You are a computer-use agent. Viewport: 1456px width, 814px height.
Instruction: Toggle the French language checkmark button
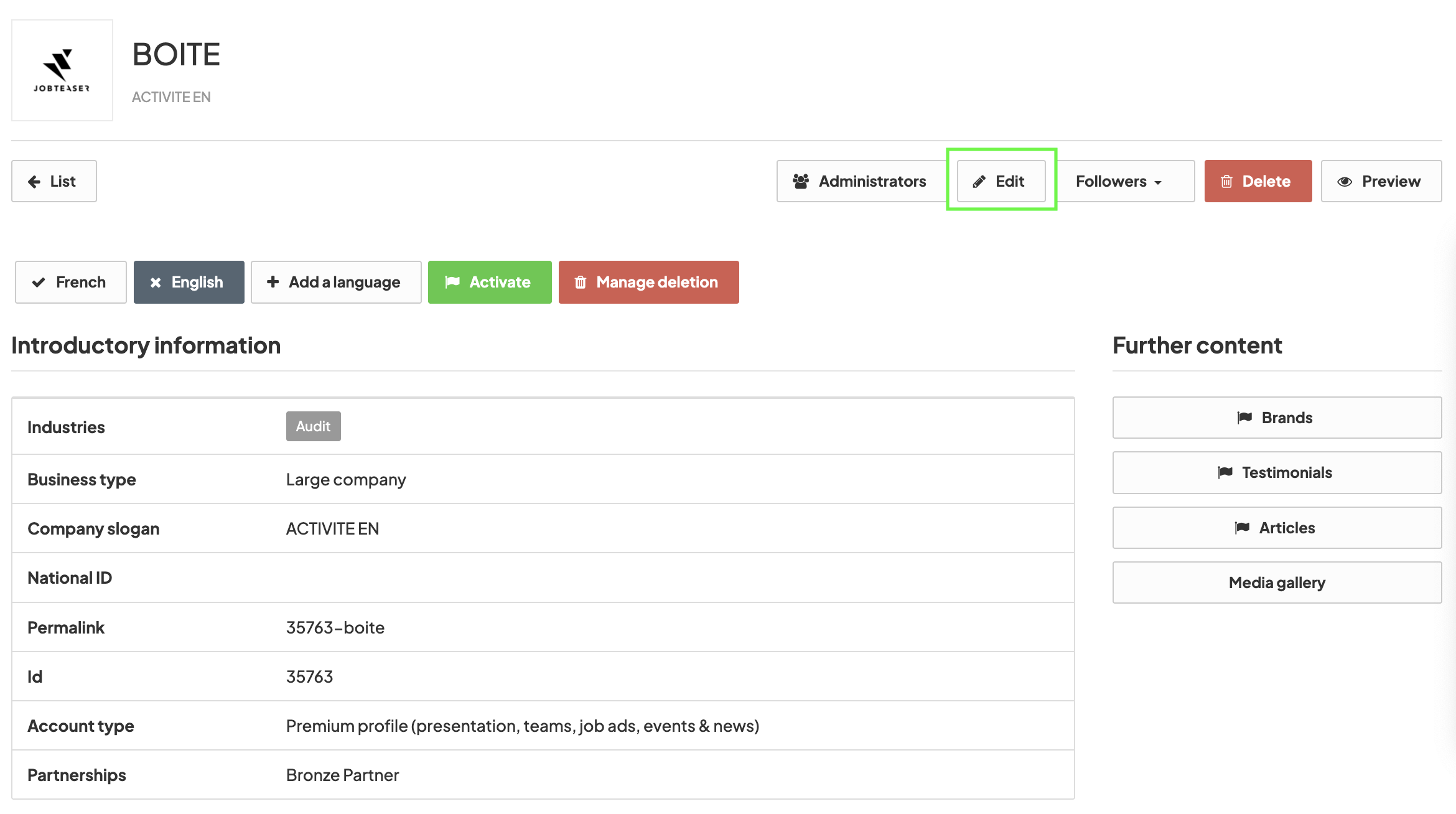click(71, 282)
